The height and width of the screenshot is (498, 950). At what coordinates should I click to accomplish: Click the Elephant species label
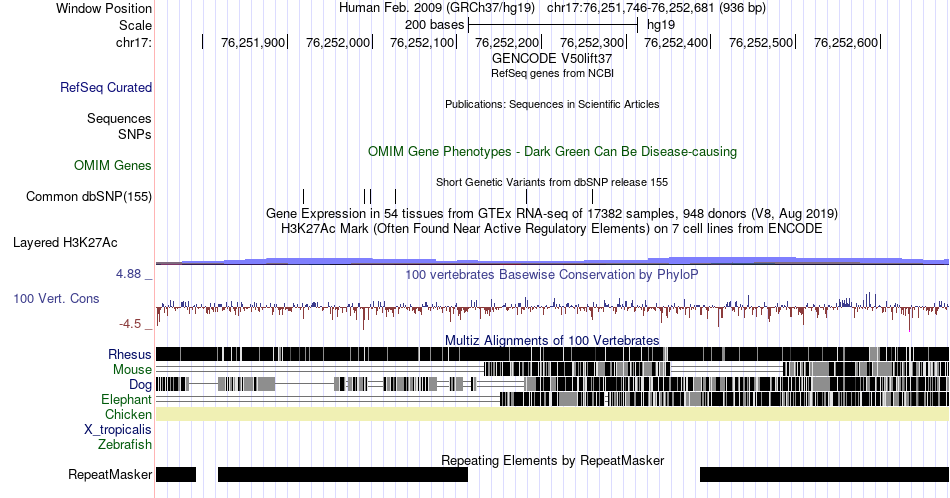pyautogui.click(x=127, y=399)
